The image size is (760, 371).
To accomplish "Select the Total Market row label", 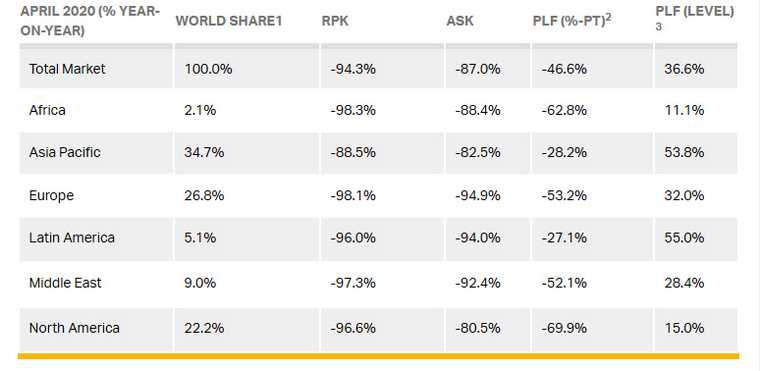I will pos(67,69).
